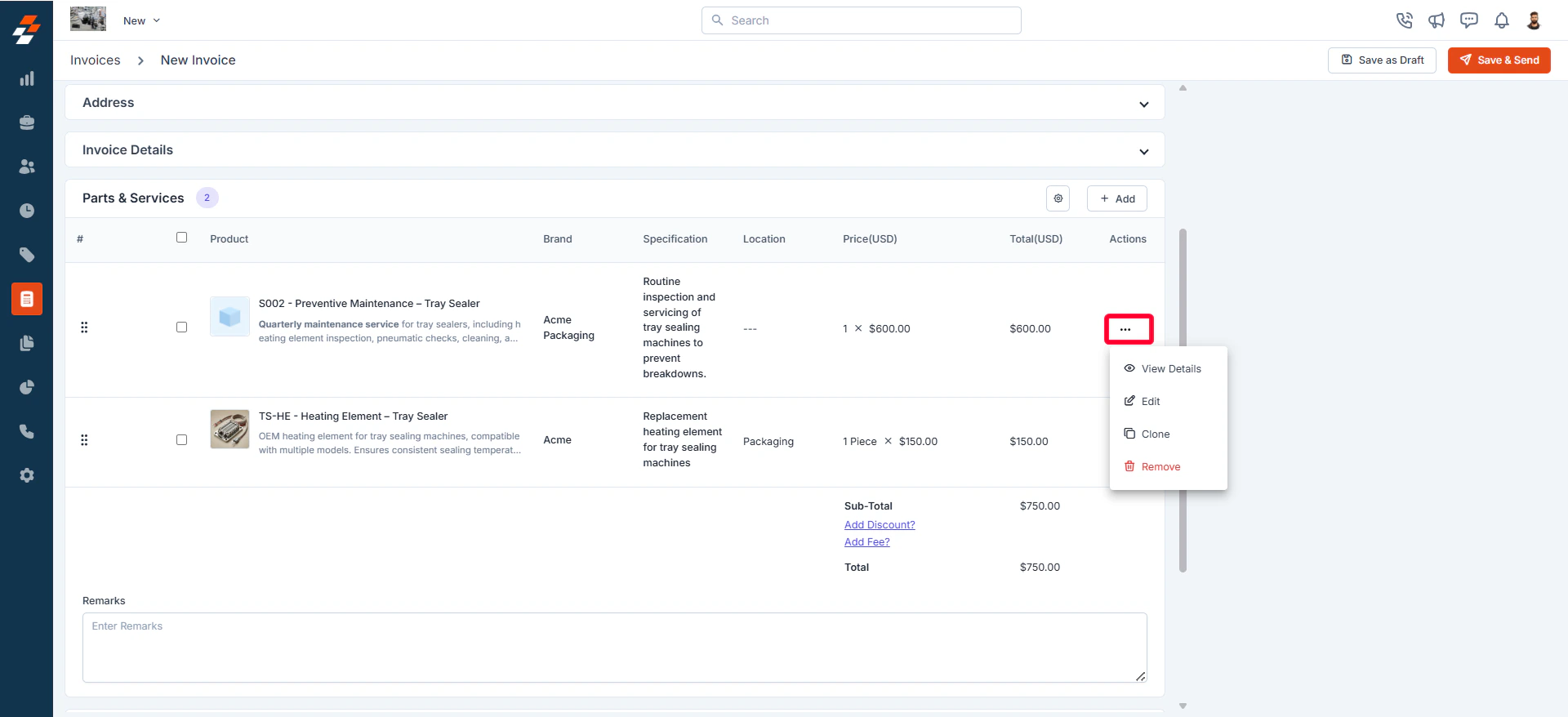Open the announcements megaphone icon
This screenshot has width=1568, height=717.
click(x=1437, y=20)
